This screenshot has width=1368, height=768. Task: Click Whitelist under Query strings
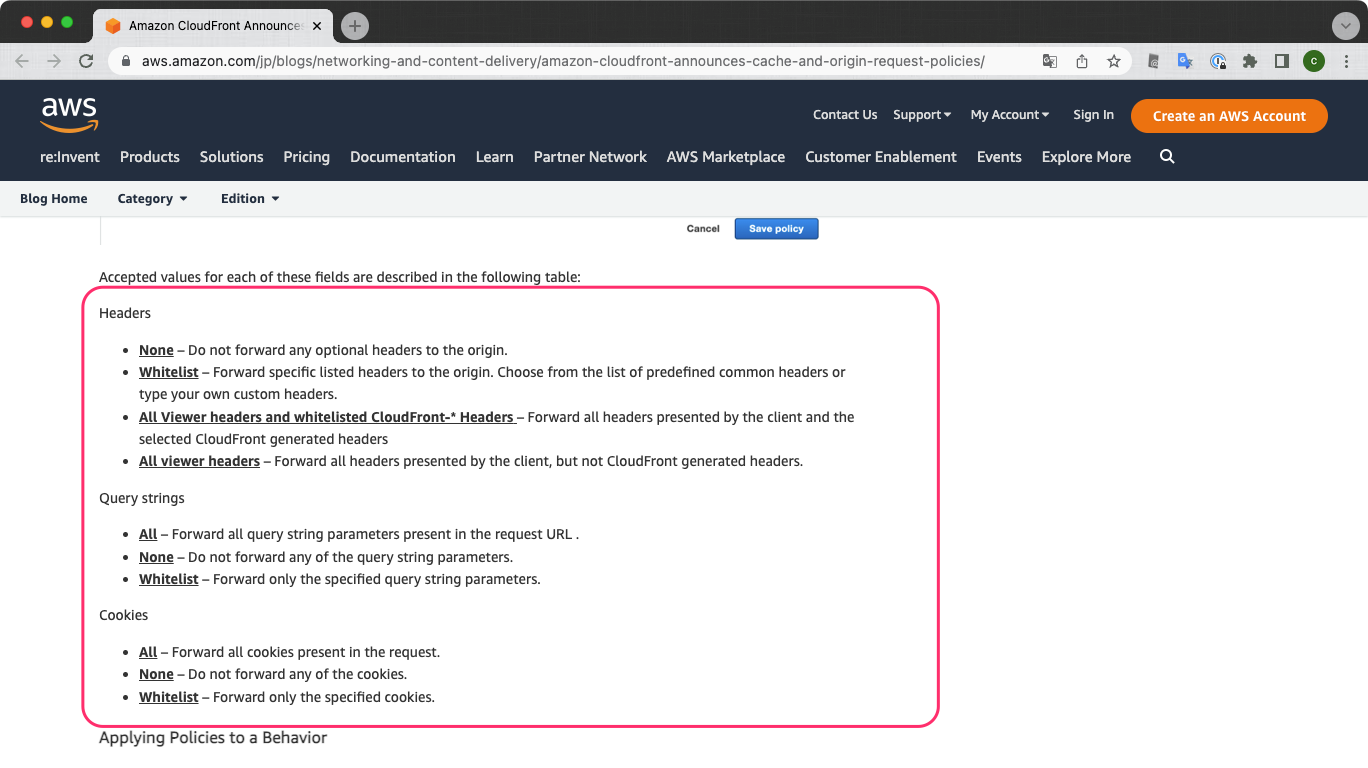click(x=169, y=579)
